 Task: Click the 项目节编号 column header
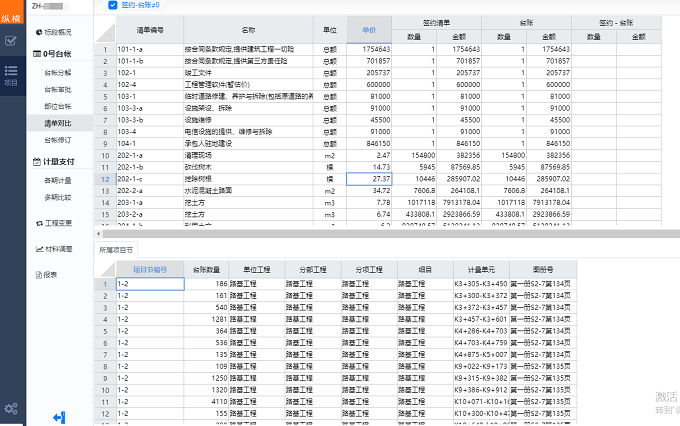coord(149,269)
